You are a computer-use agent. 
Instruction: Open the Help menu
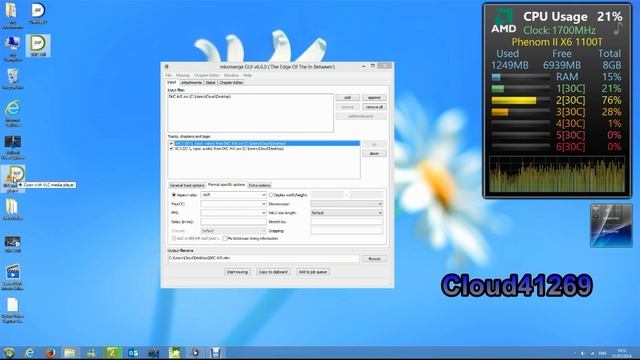pyautogui.click(x=247, y=76)
